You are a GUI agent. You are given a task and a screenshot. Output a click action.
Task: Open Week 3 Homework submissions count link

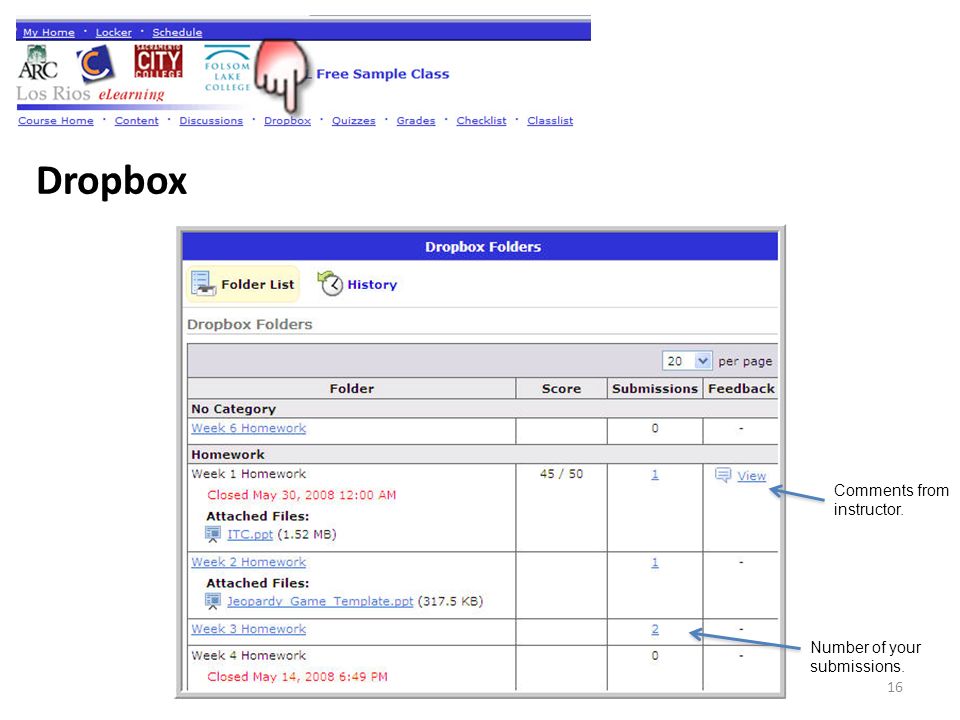tap(655, 629)
